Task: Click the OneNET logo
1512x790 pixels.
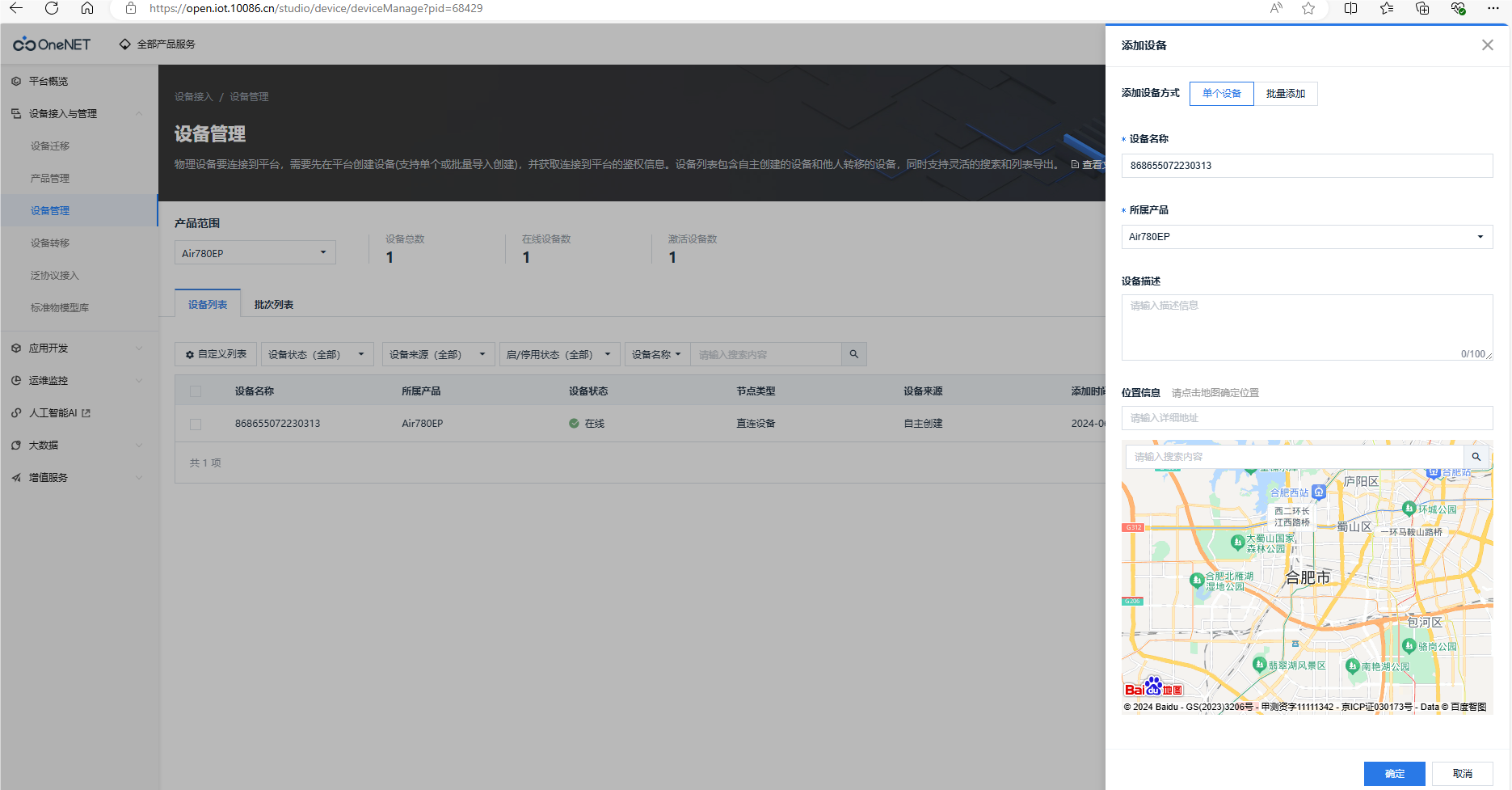Action: (52, 44)
